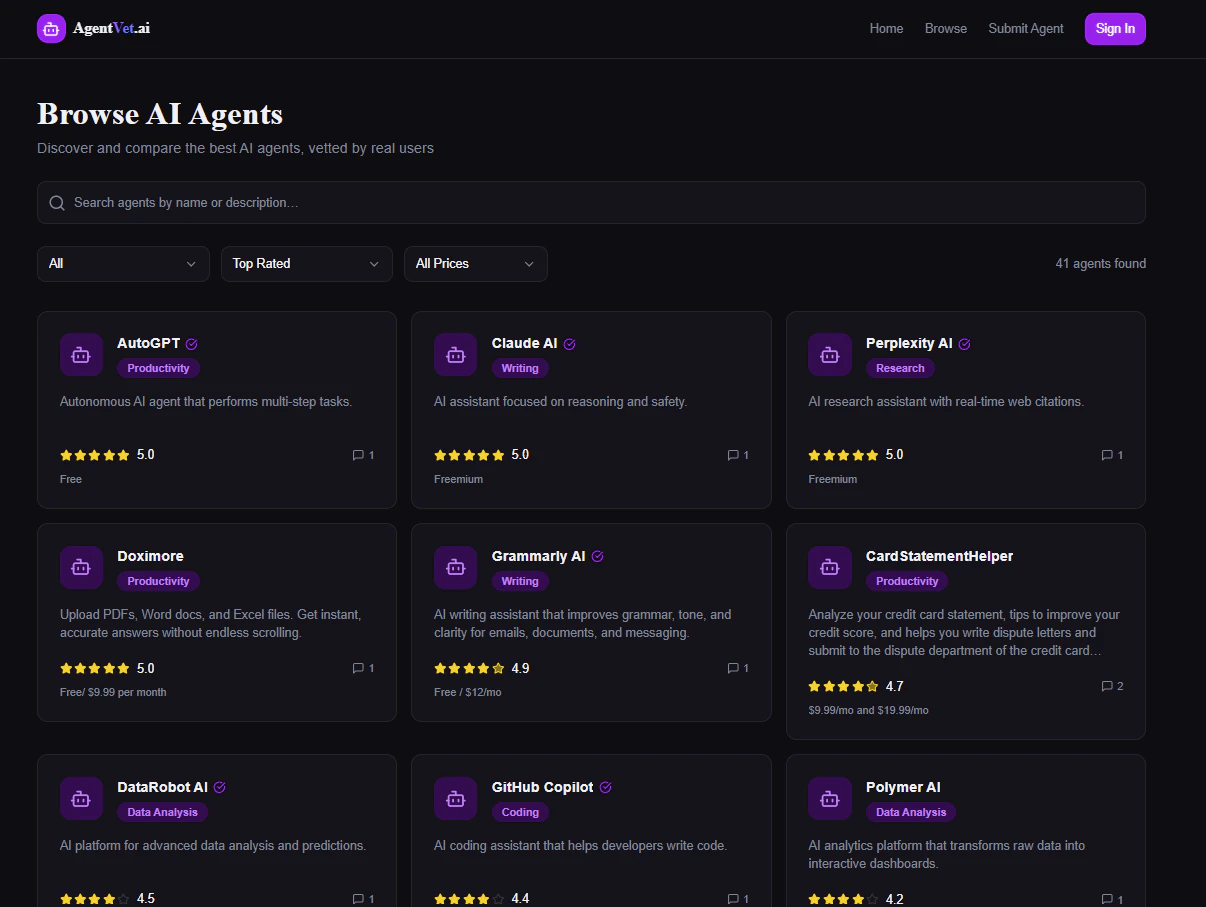Click the AgentVet.ai robot logo icon
The image size is (1206, 907).
pos(51,28)
